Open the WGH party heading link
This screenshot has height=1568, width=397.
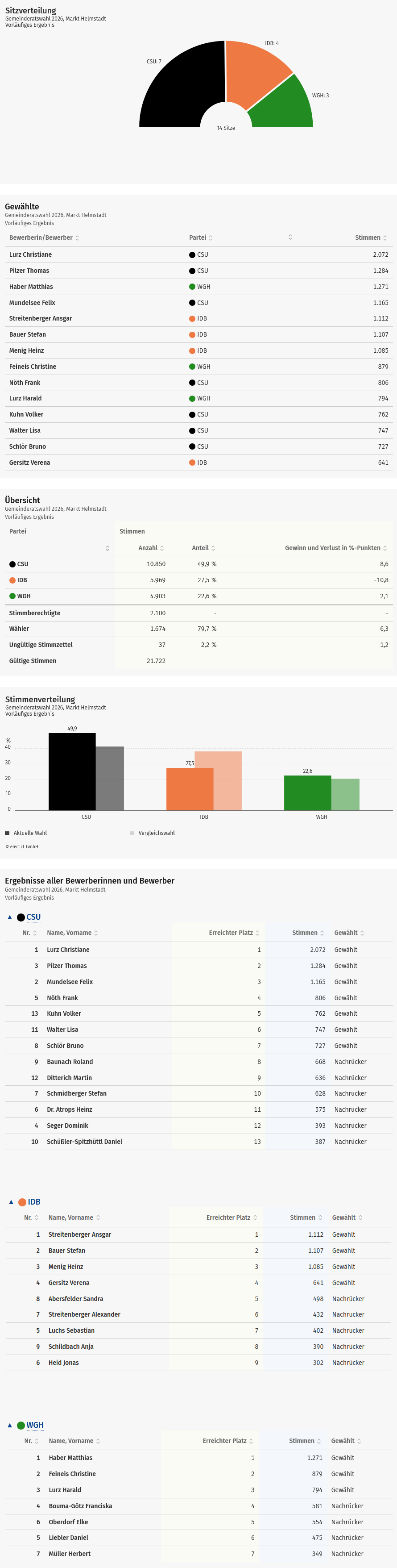[35, 1426]
